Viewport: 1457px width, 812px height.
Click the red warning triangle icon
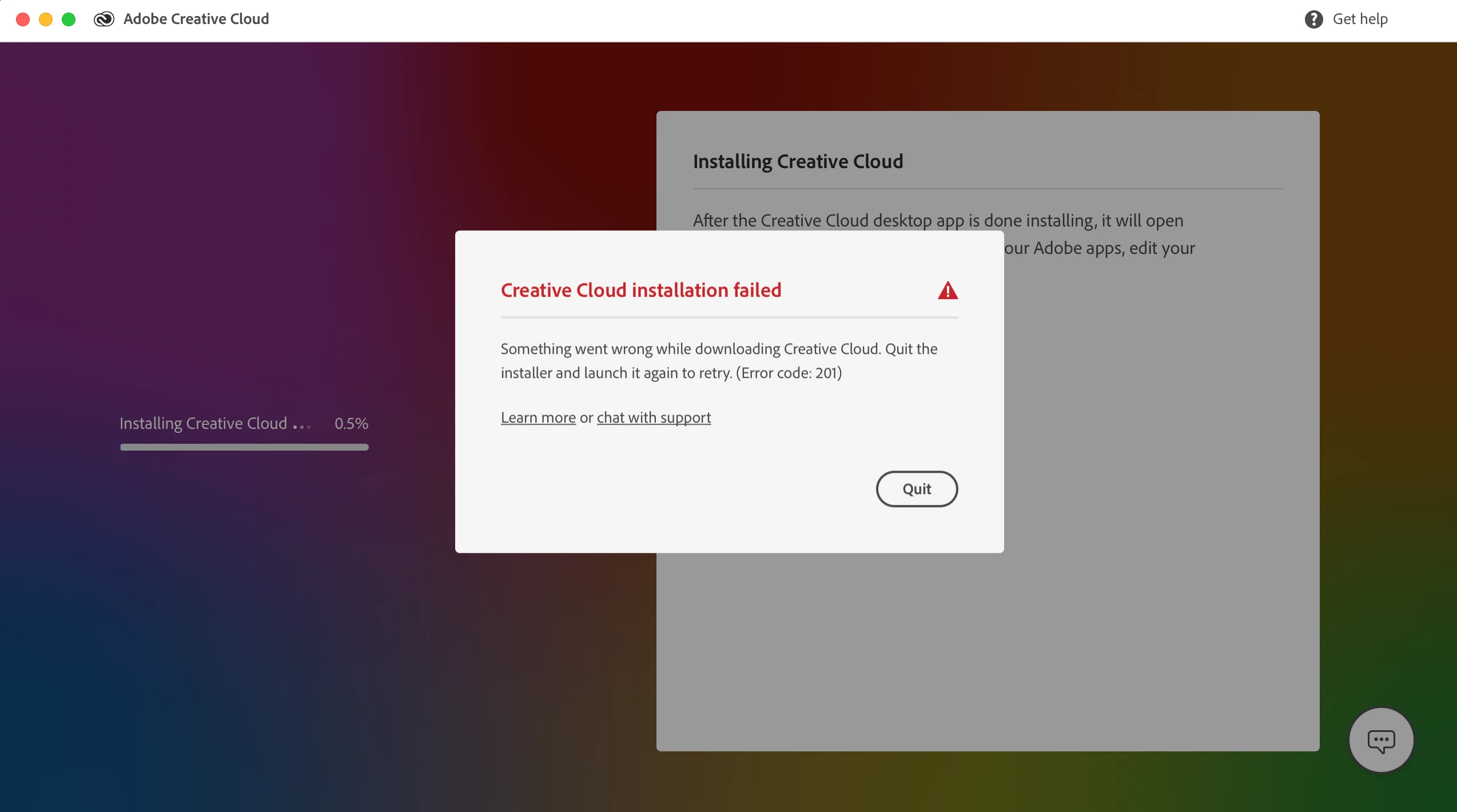click(x=948, y=290)
